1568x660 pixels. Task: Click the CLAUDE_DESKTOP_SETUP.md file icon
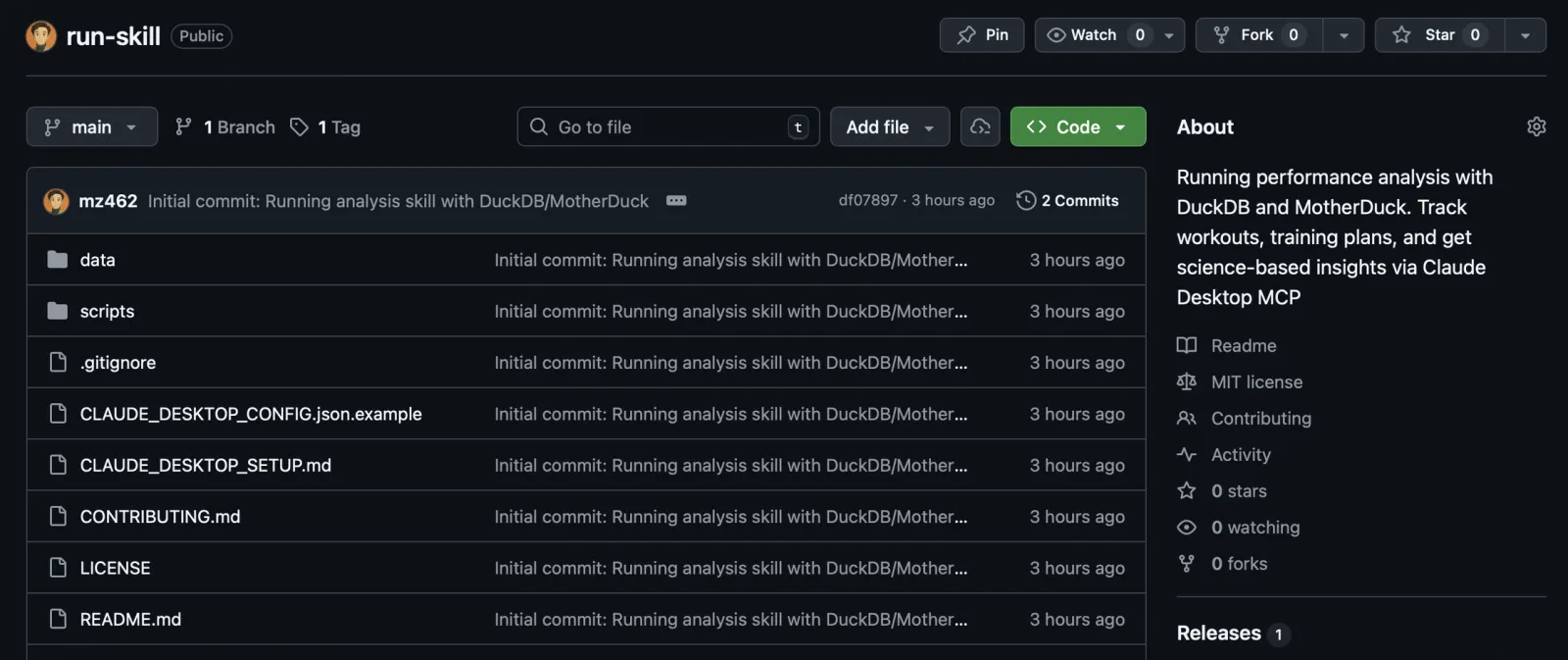[x=58, y=465]
